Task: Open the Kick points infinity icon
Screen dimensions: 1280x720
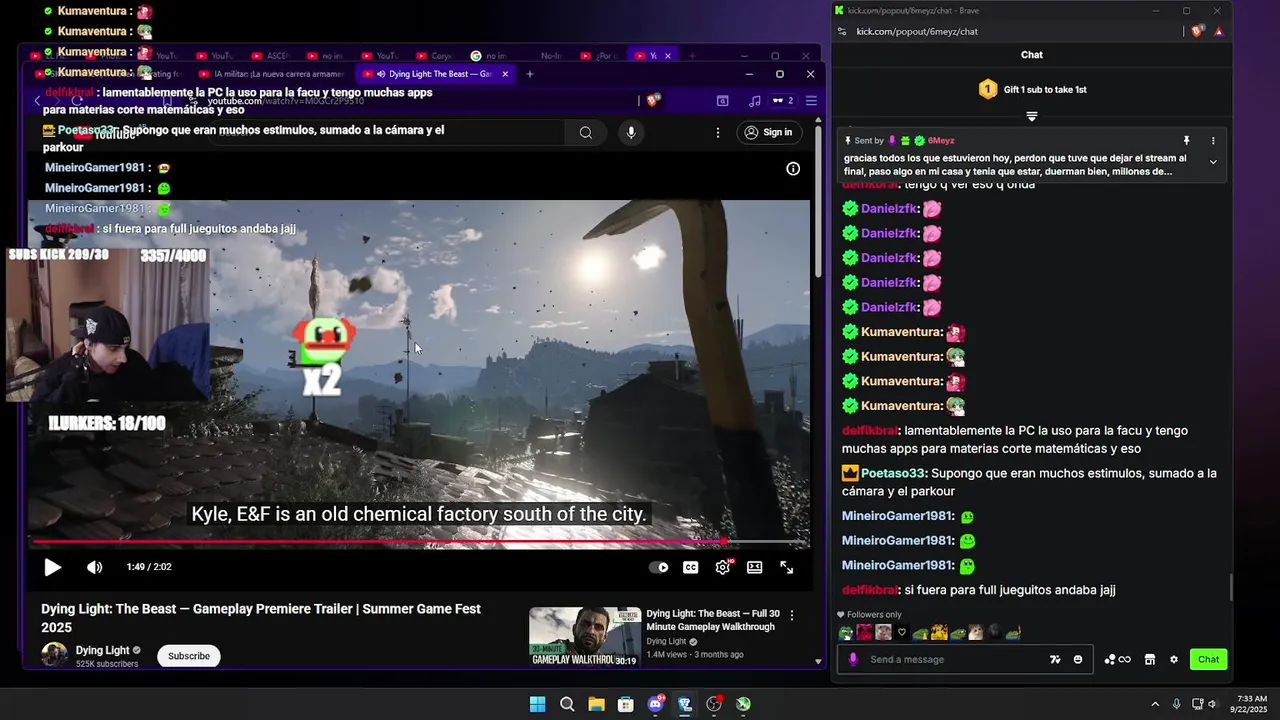Action: tap(1118, 659)
